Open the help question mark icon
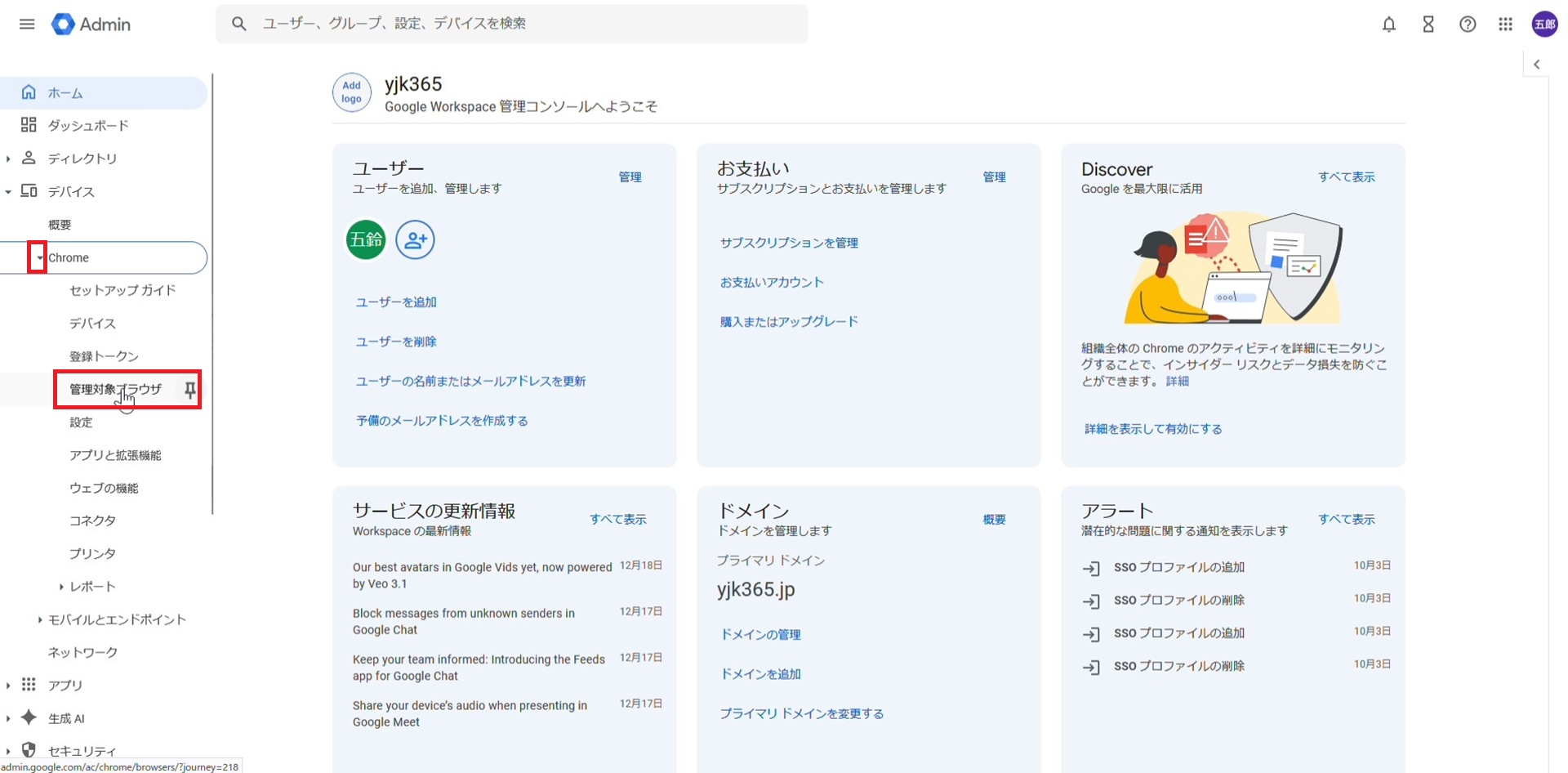The width and height of the screenshot is (1568, 773). click(1467, 25)
